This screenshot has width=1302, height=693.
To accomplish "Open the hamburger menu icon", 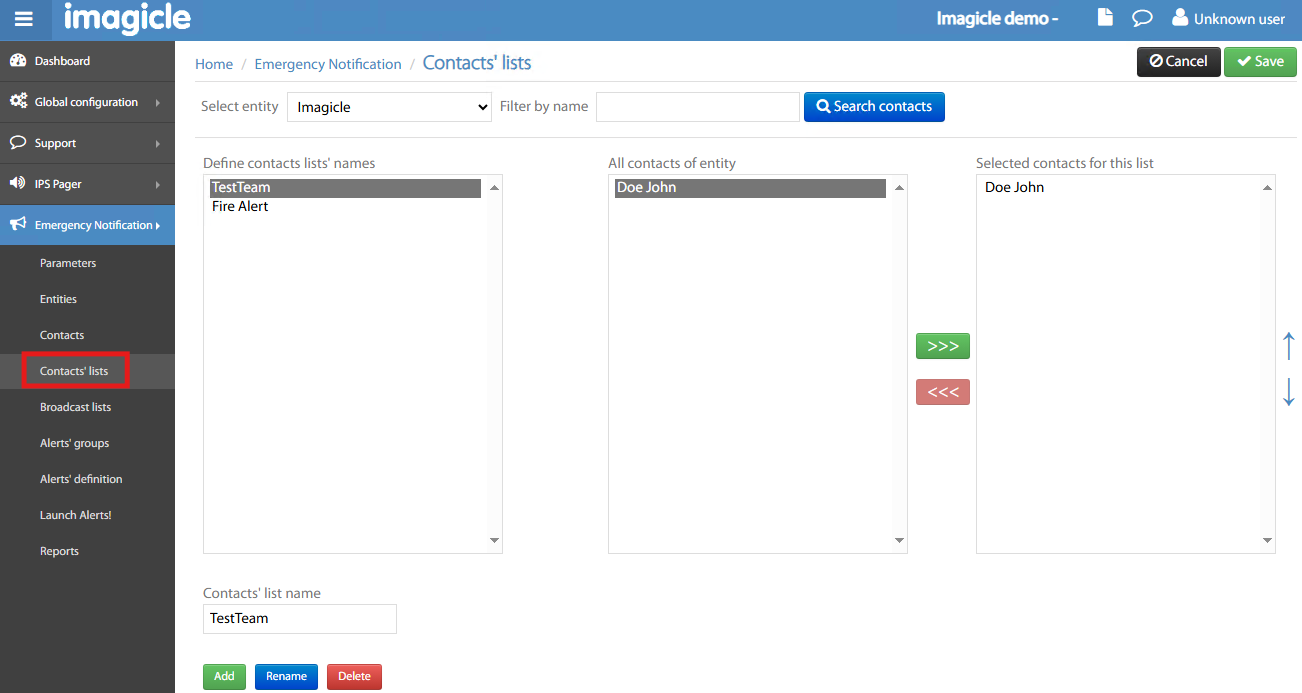I will (24, 19).
